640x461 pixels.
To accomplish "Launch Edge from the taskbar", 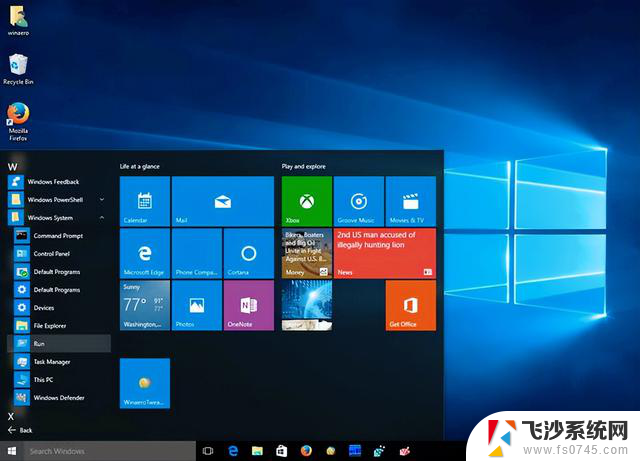I will [x=233, y=451].
